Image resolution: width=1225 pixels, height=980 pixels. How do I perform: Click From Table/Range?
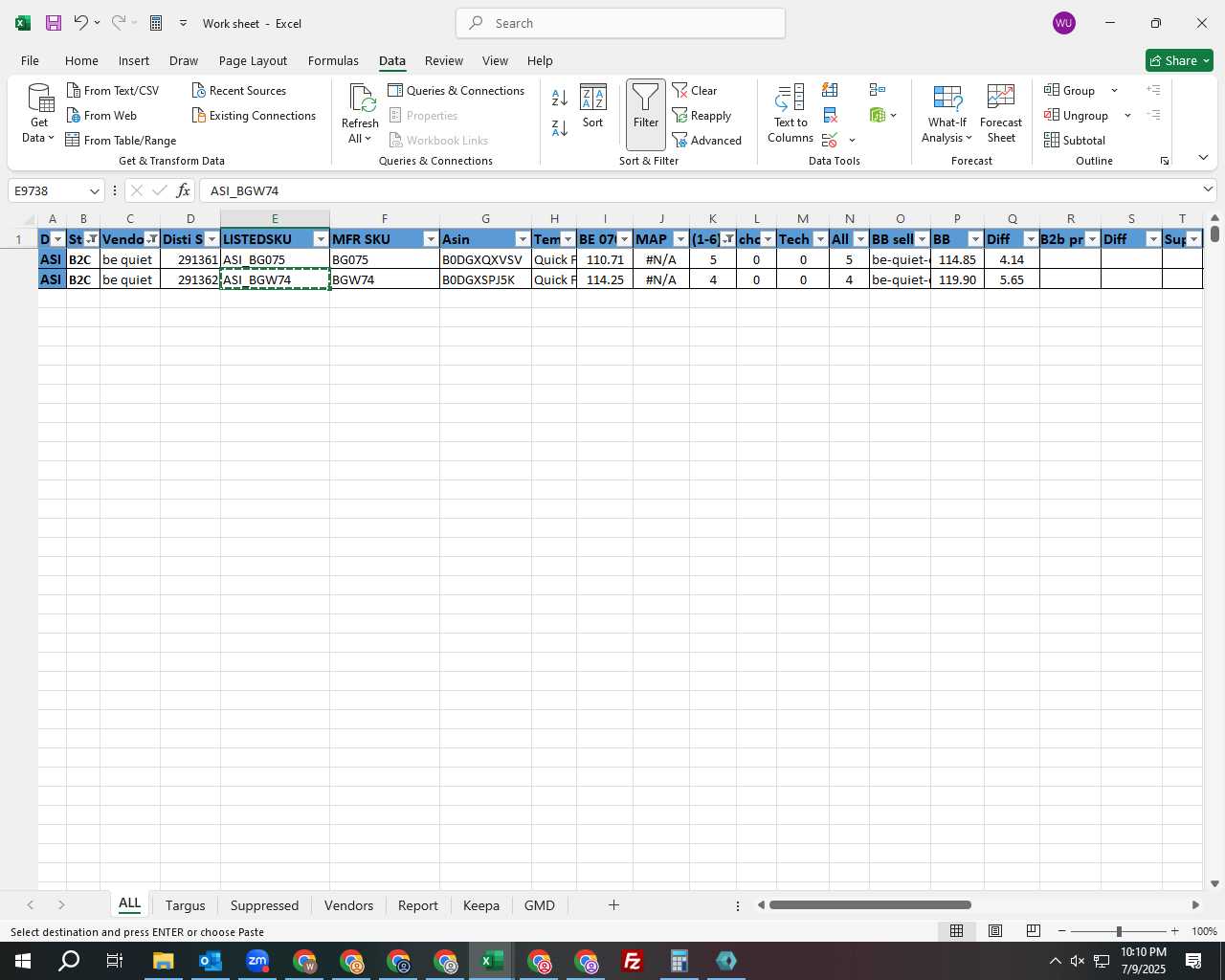click(121, 140)
